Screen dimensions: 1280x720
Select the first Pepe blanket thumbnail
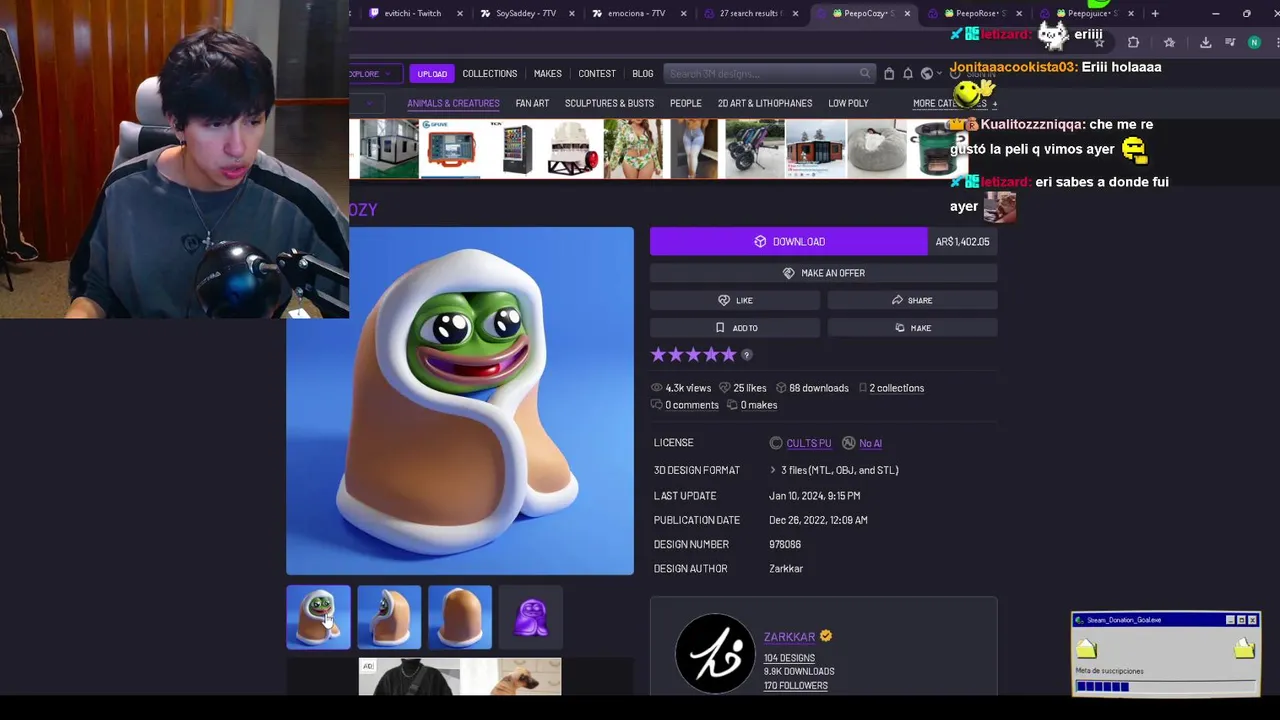318,617
